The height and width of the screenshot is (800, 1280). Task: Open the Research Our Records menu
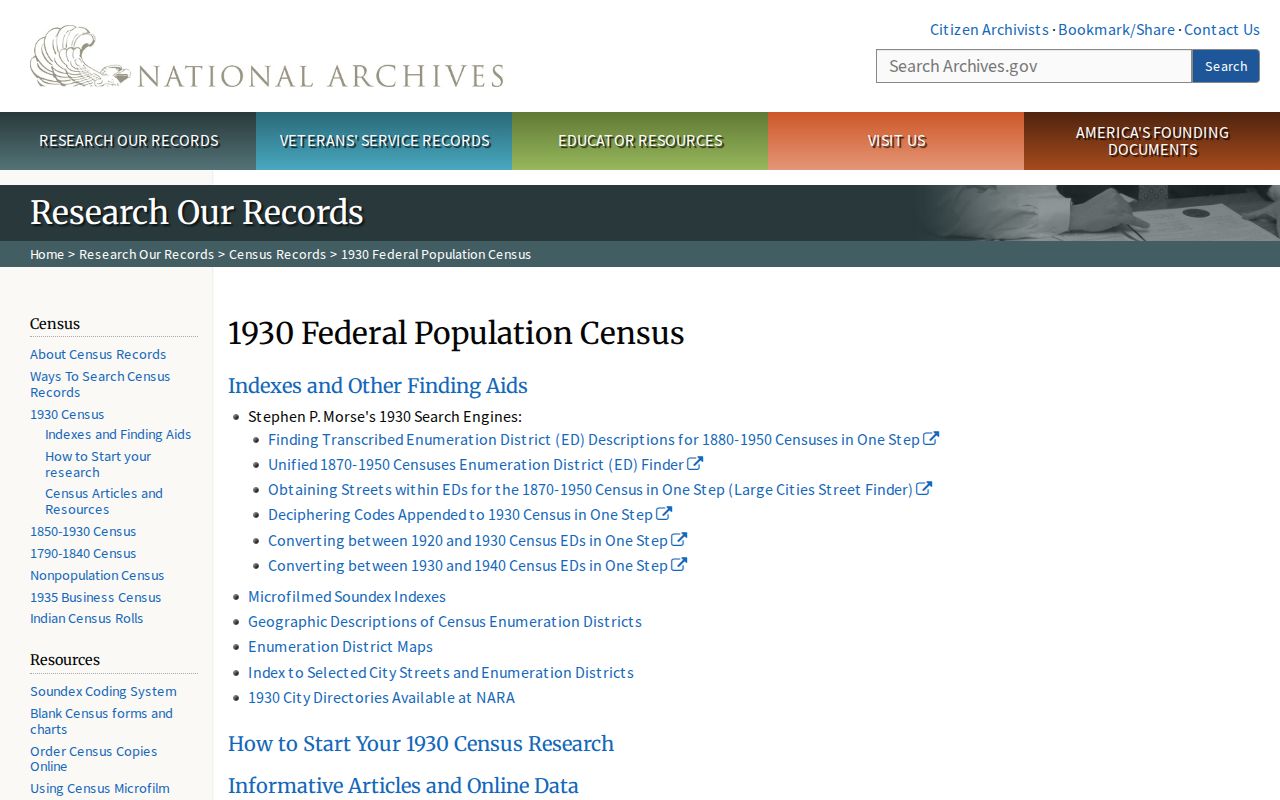[128, 141]
